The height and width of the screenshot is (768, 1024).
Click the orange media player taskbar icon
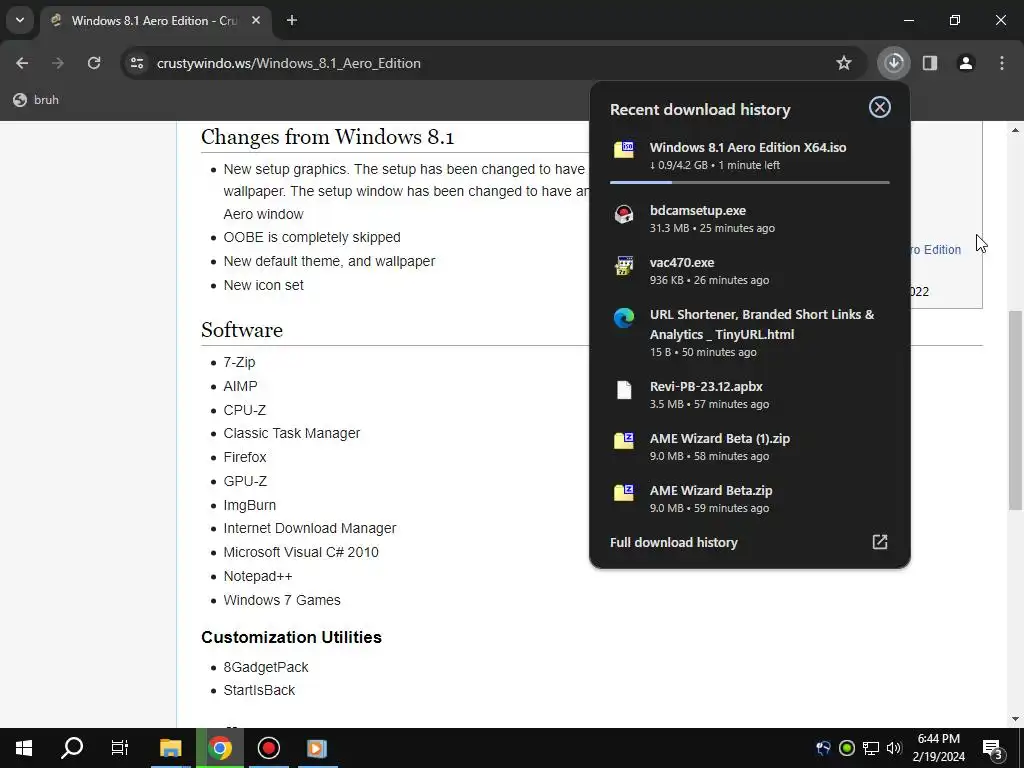317,748
